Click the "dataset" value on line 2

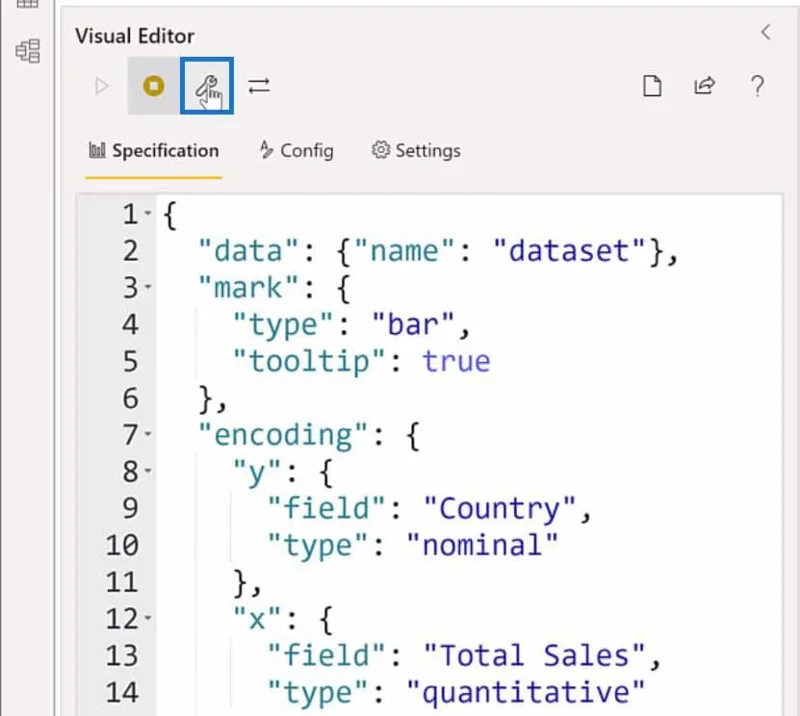tap(569, 251)
